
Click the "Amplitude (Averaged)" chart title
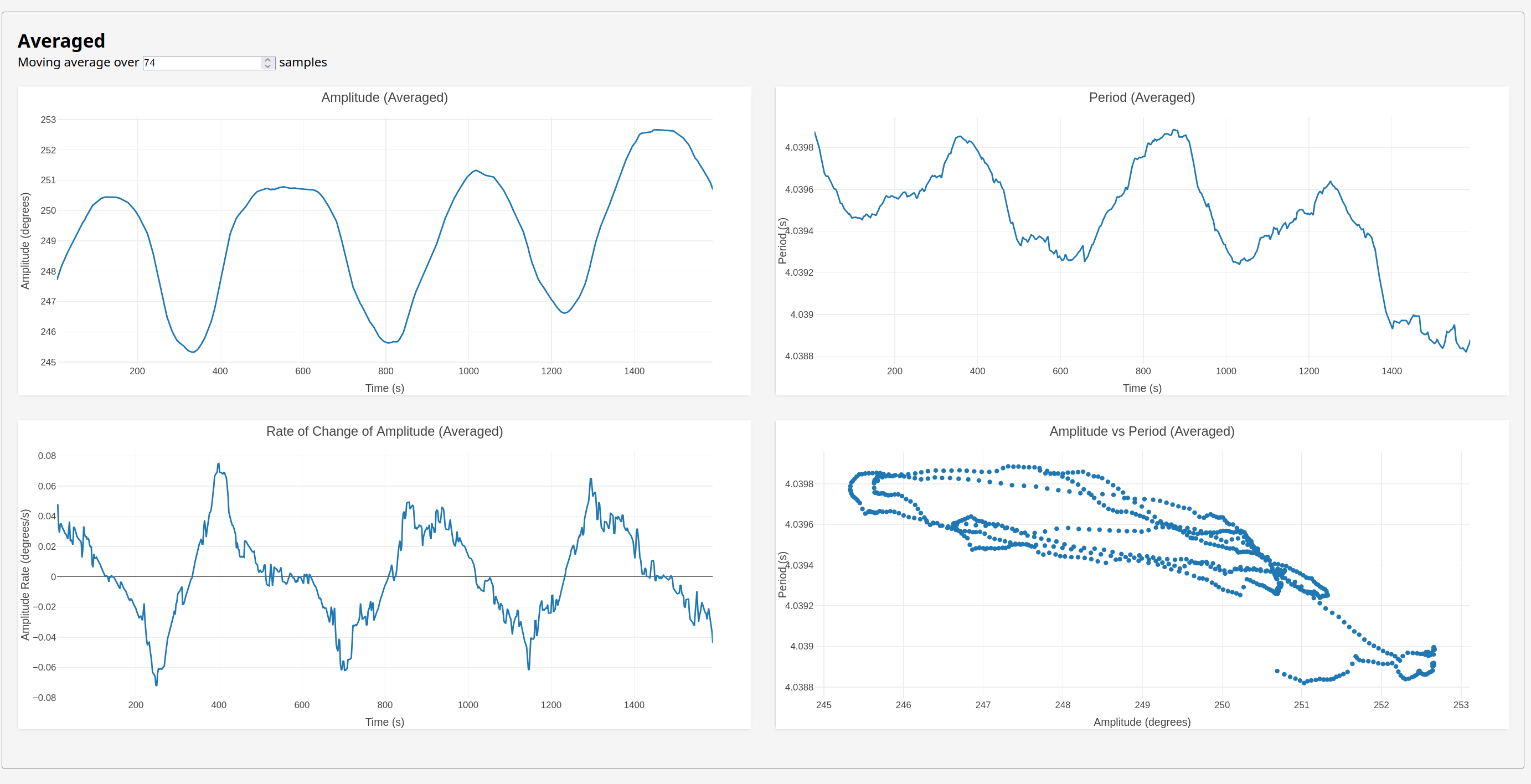[384, 97]
